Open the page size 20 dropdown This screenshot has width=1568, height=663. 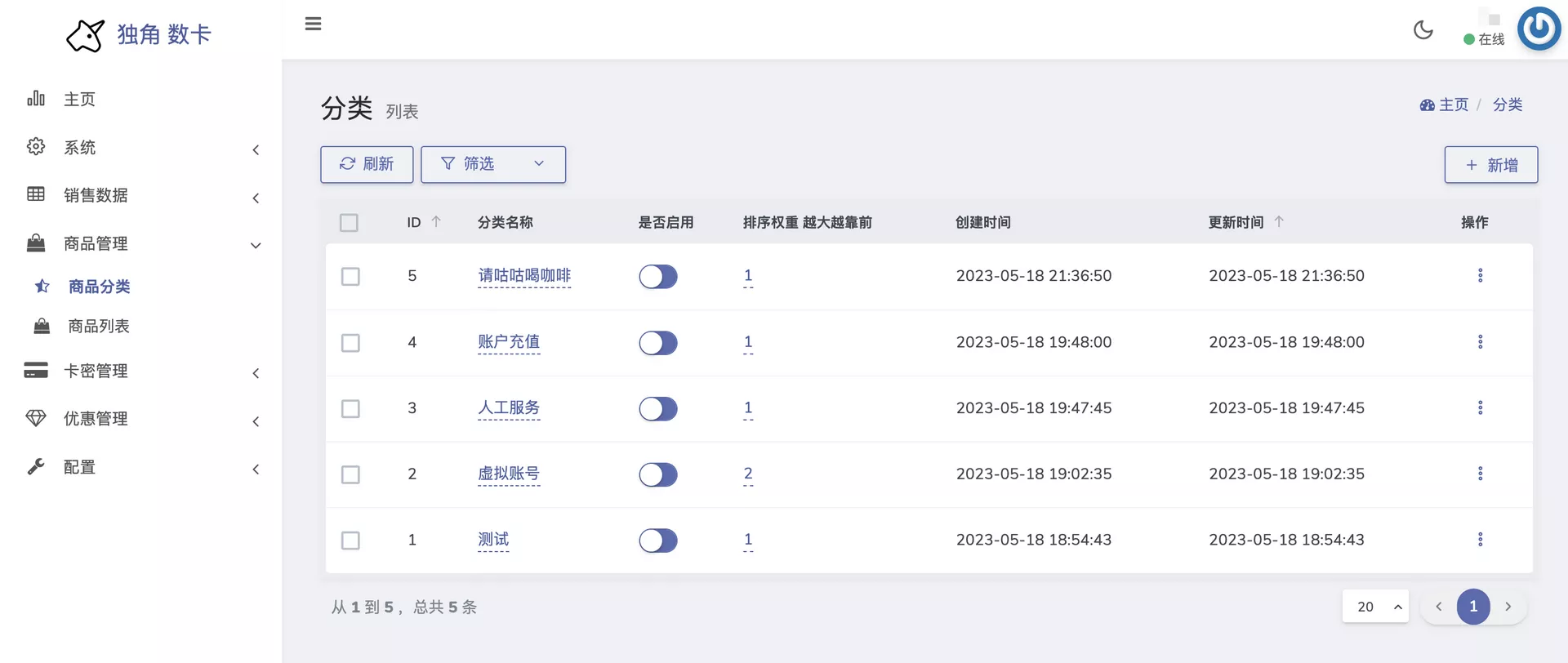tap(1374, 607)
